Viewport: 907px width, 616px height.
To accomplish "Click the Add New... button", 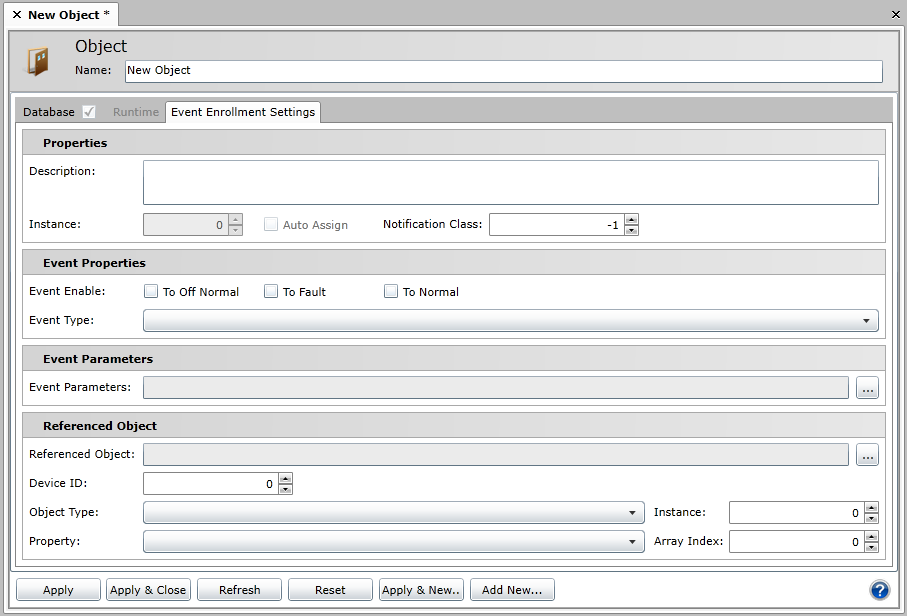I will [x=512, y=590].
